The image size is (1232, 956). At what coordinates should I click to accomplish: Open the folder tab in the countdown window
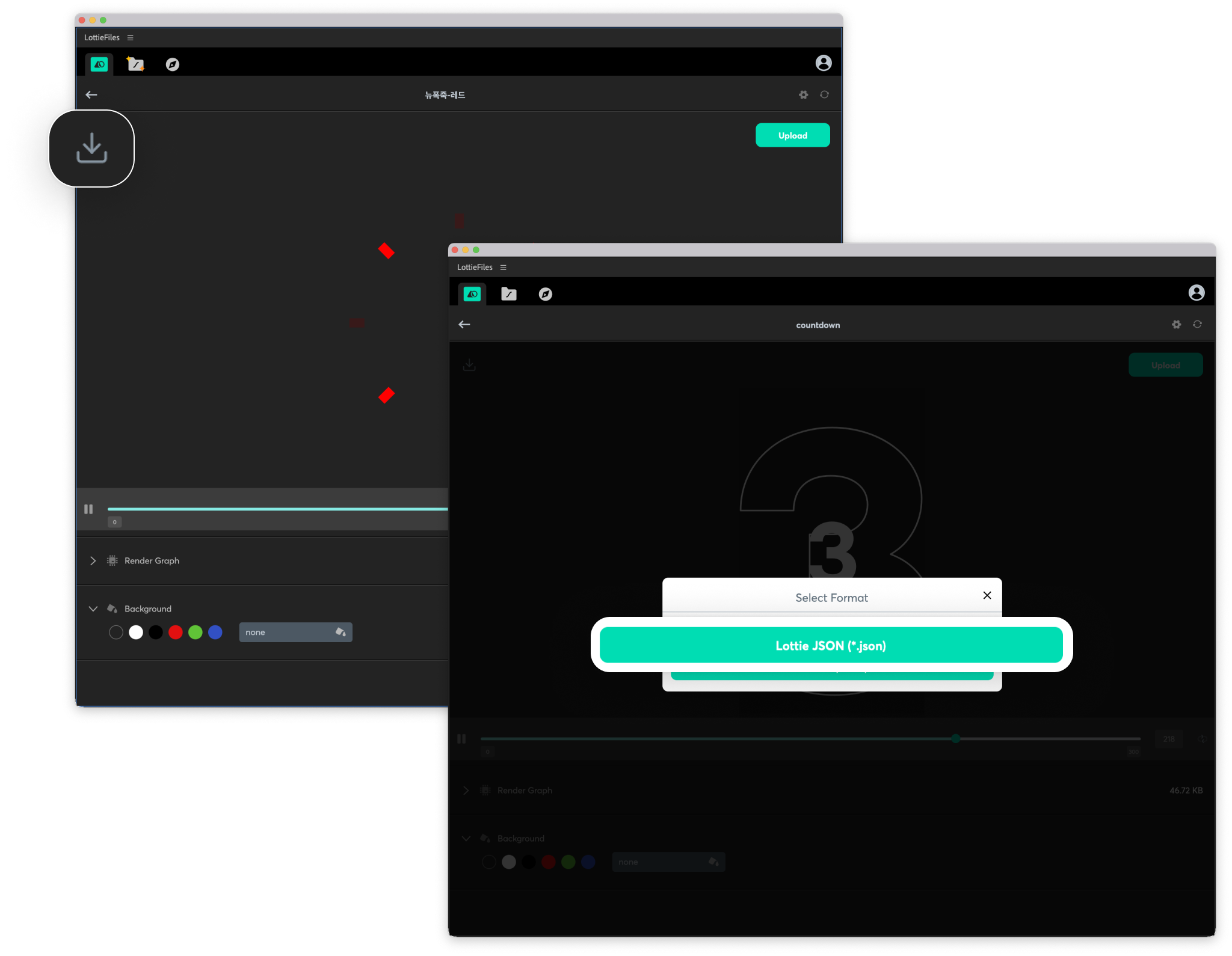pyautogui.click(x=509, y=293)
